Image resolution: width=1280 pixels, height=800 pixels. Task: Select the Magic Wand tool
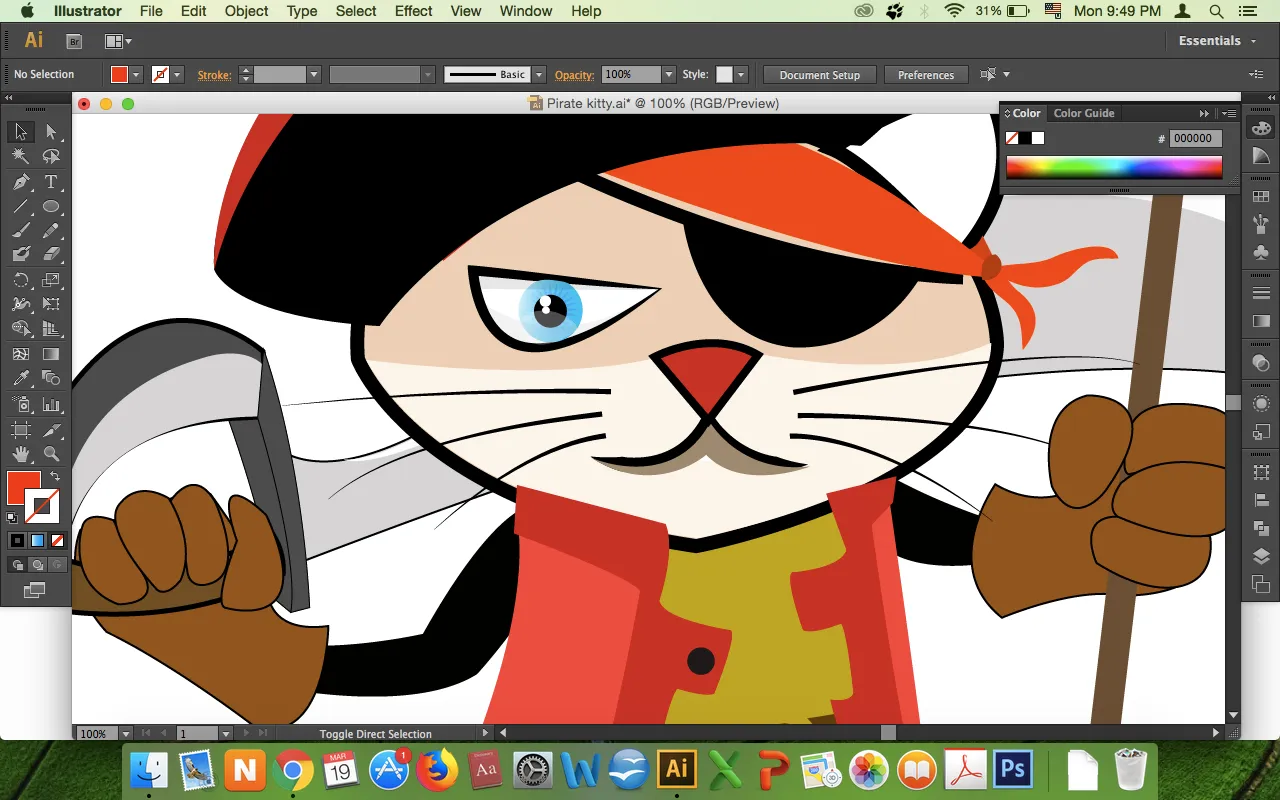(21, 157)
